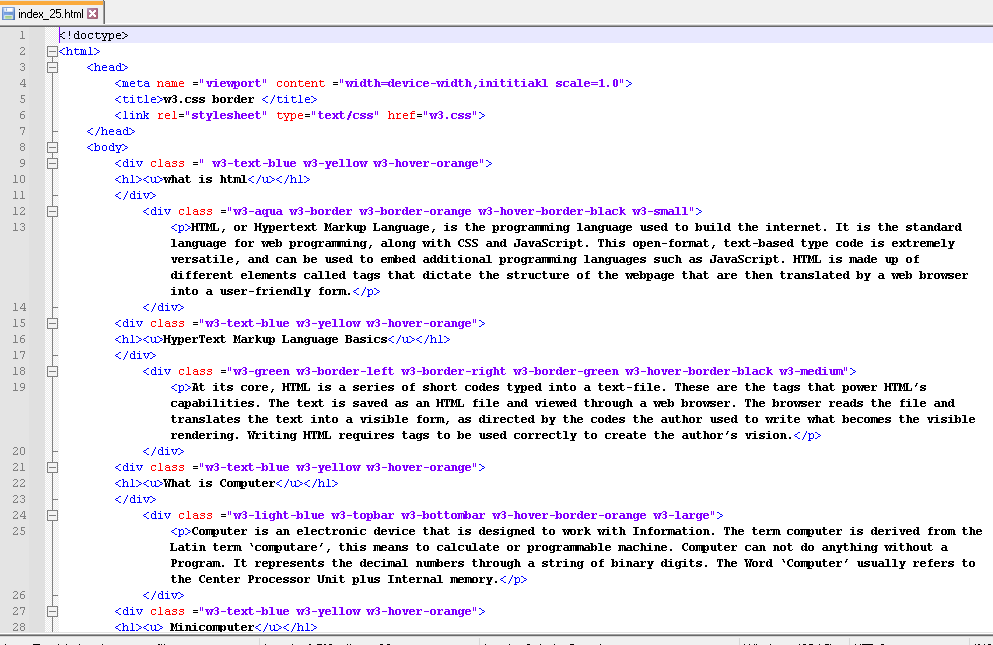Collapse the <html> fold marker on line 2

[51, 51]
